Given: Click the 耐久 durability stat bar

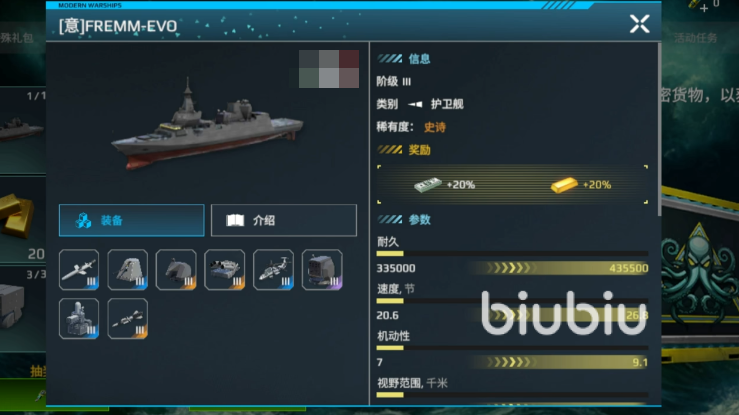Looking at the screenshot, I should (x=512, y=253).
